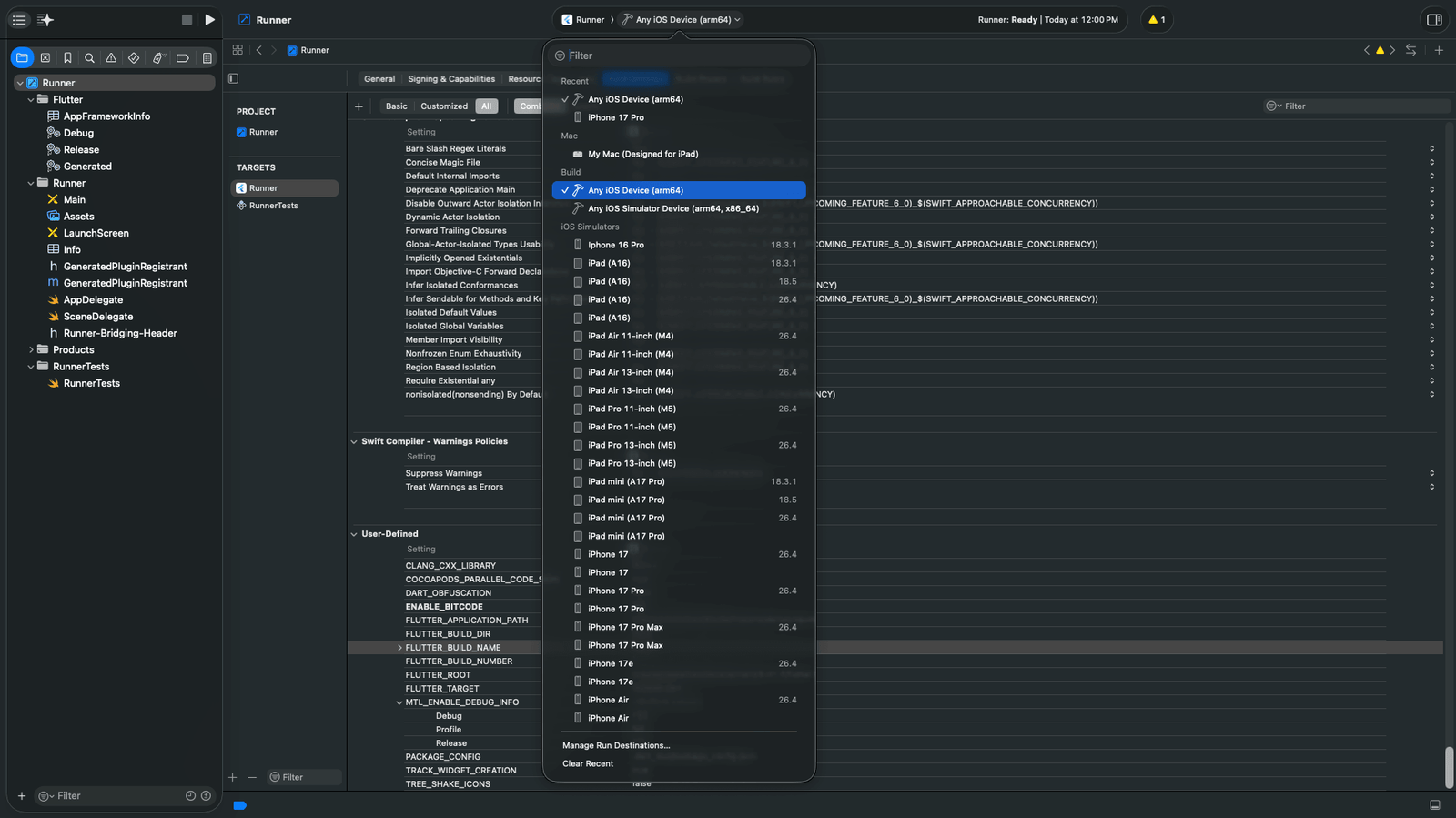Open the related items grid icon
This screenshot has width=1456, height=818.
click(238, 50)
